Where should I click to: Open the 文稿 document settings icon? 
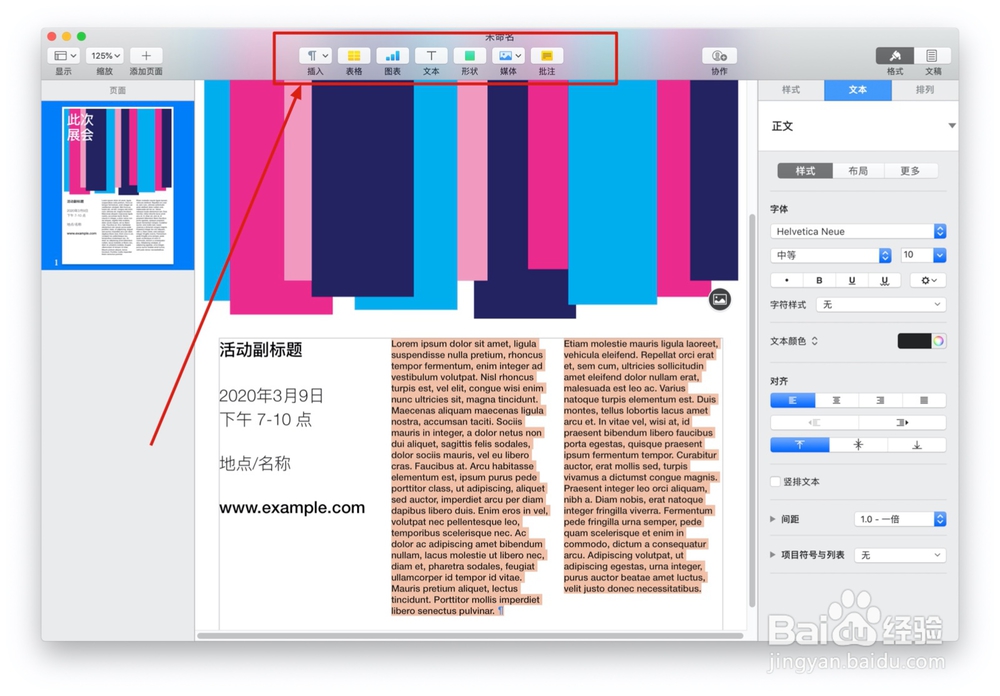932,55
